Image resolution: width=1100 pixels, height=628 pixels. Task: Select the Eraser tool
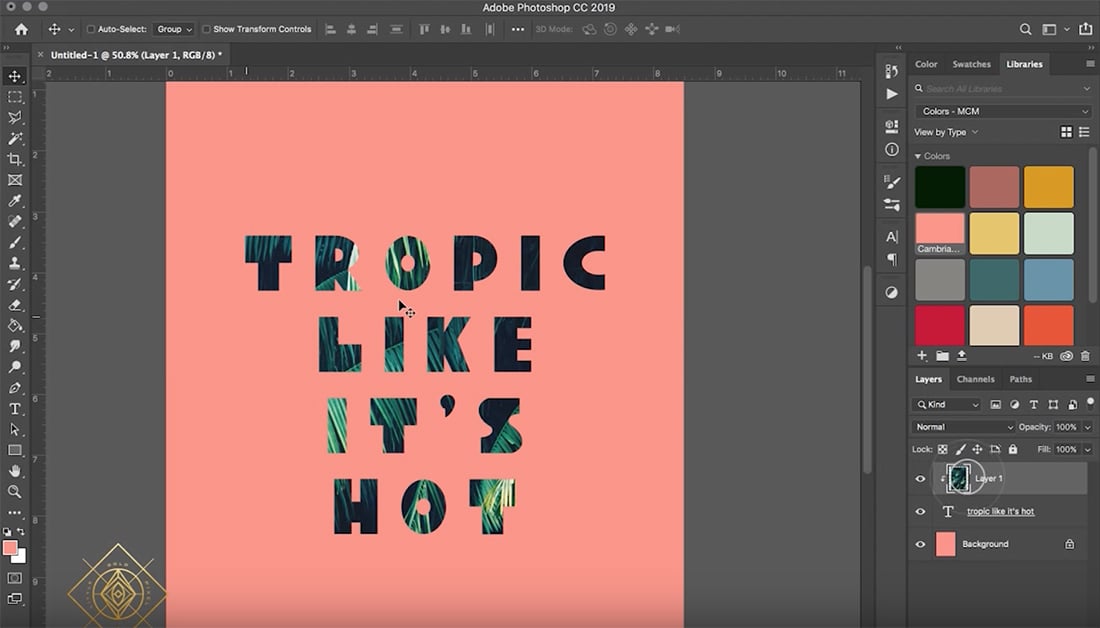[15, 305]
